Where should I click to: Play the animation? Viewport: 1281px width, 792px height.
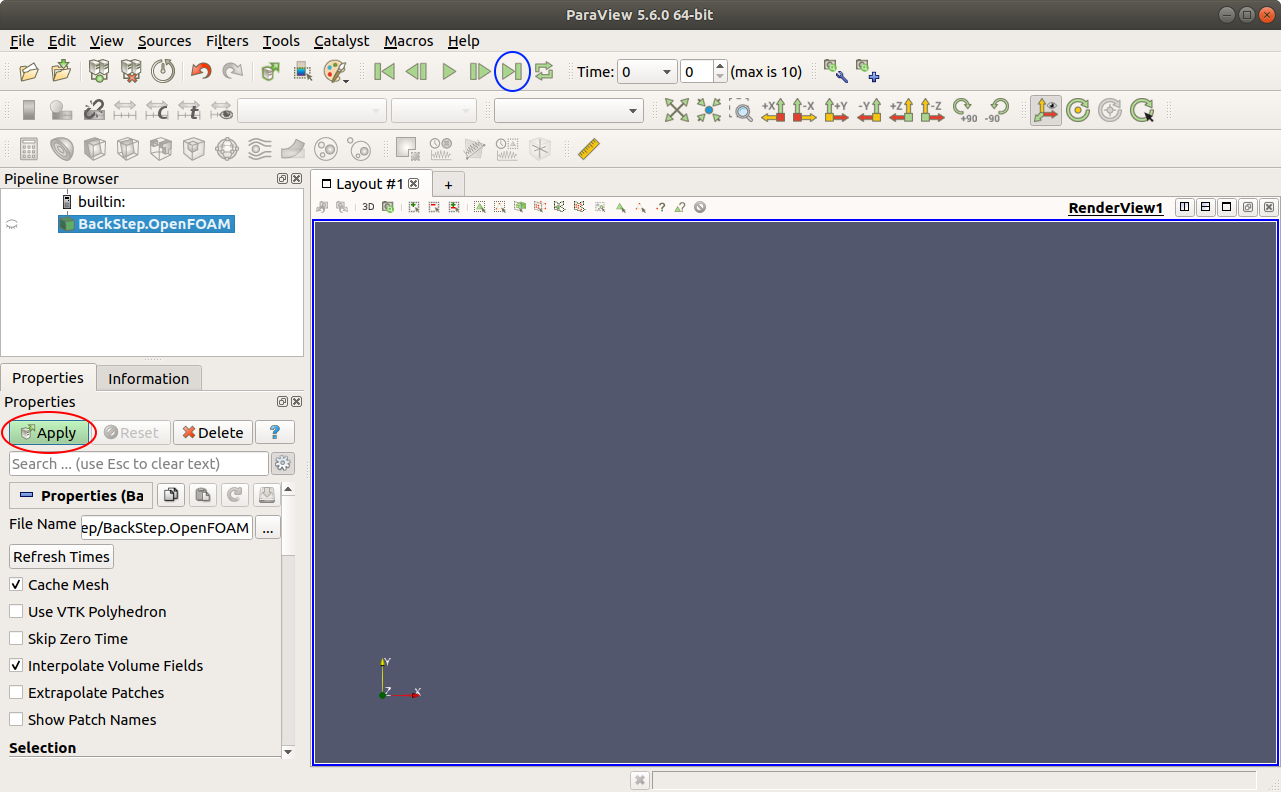pos(448,72)
